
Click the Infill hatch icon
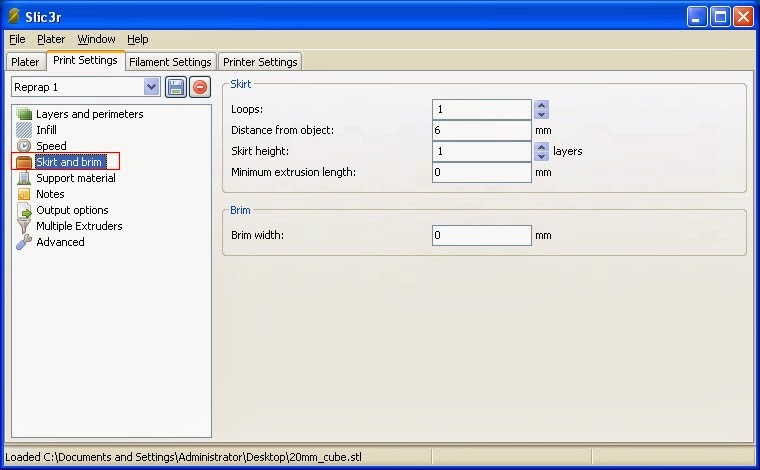click(24, 130)
